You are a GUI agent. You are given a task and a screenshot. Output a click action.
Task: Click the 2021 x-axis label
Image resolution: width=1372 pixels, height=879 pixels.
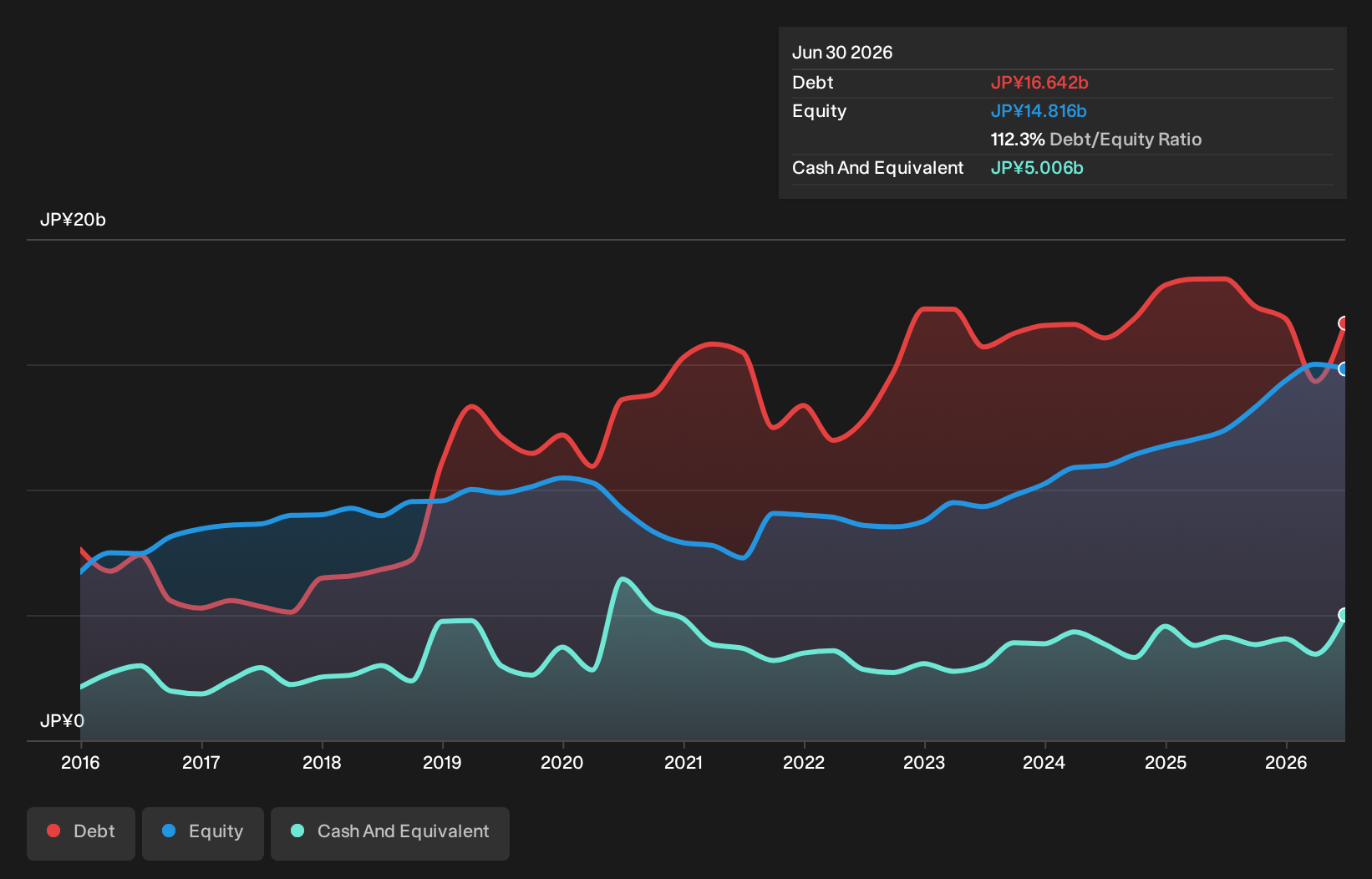point(683,763)
